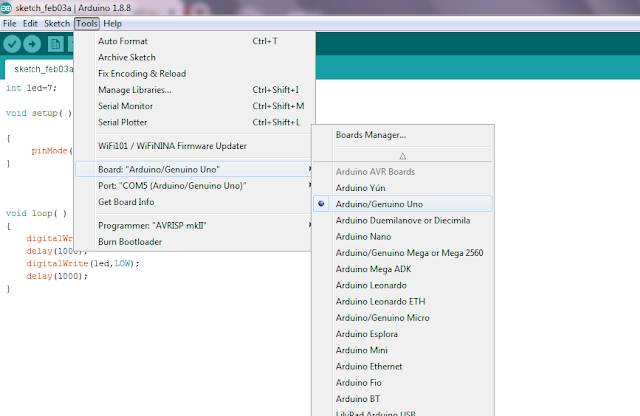640x416 pixels.
Task: Launch WiFi101 / WiFiNINA Firmware Updater
Action: [x=194, y=146]
